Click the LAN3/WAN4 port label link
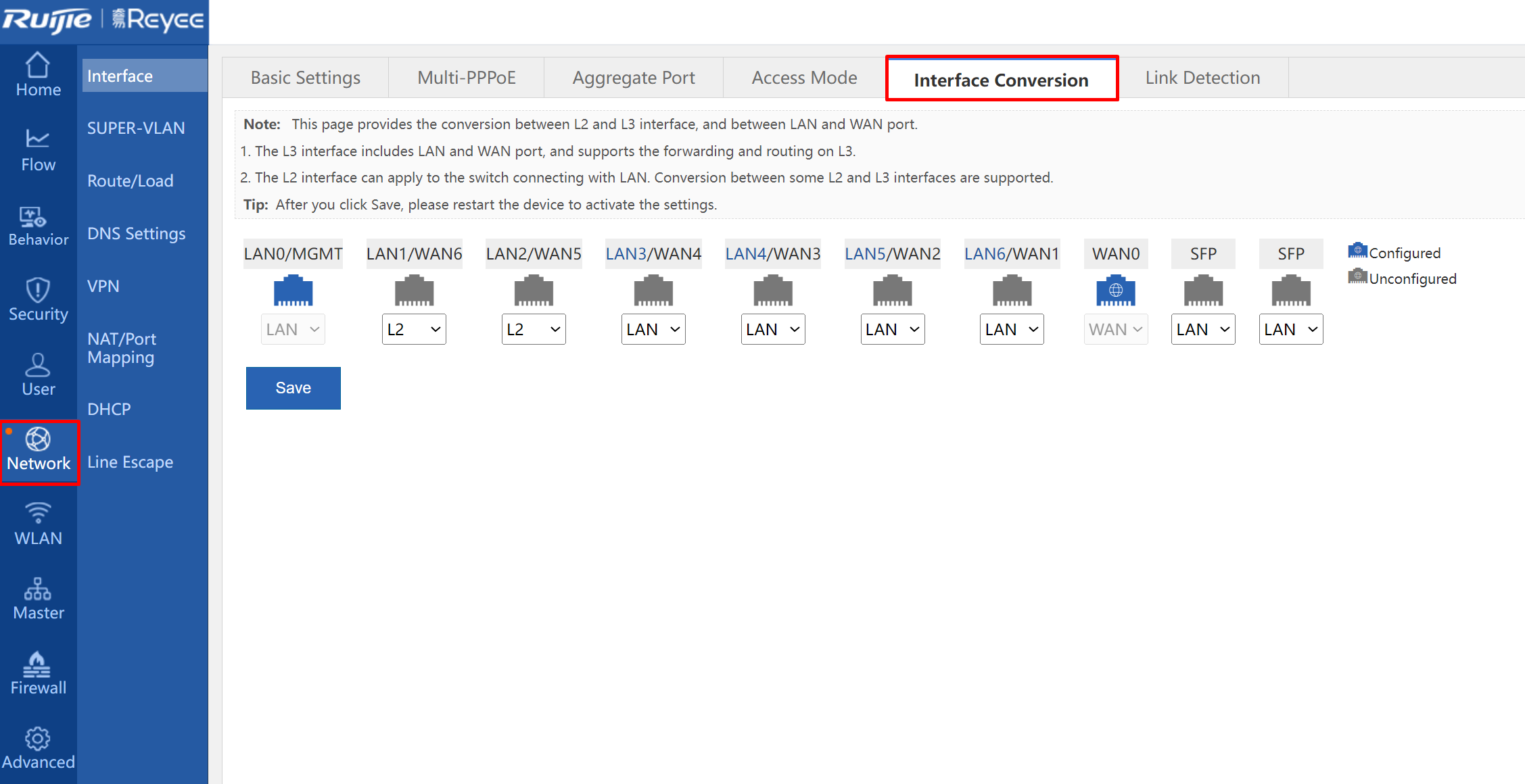The image size is (1525, 784). [x=653, y=253]
